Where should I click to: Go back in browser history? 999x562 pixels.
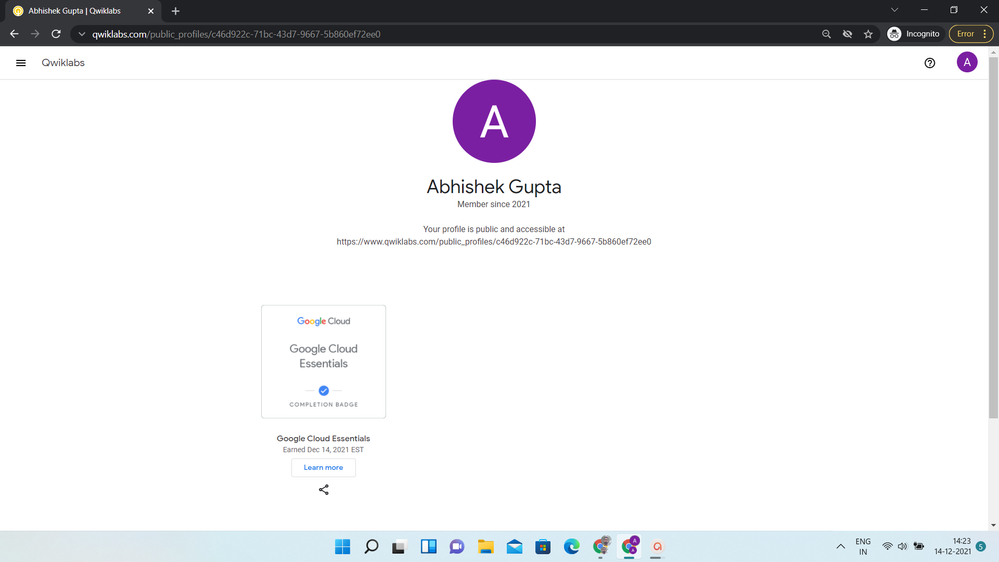[14, 34]
